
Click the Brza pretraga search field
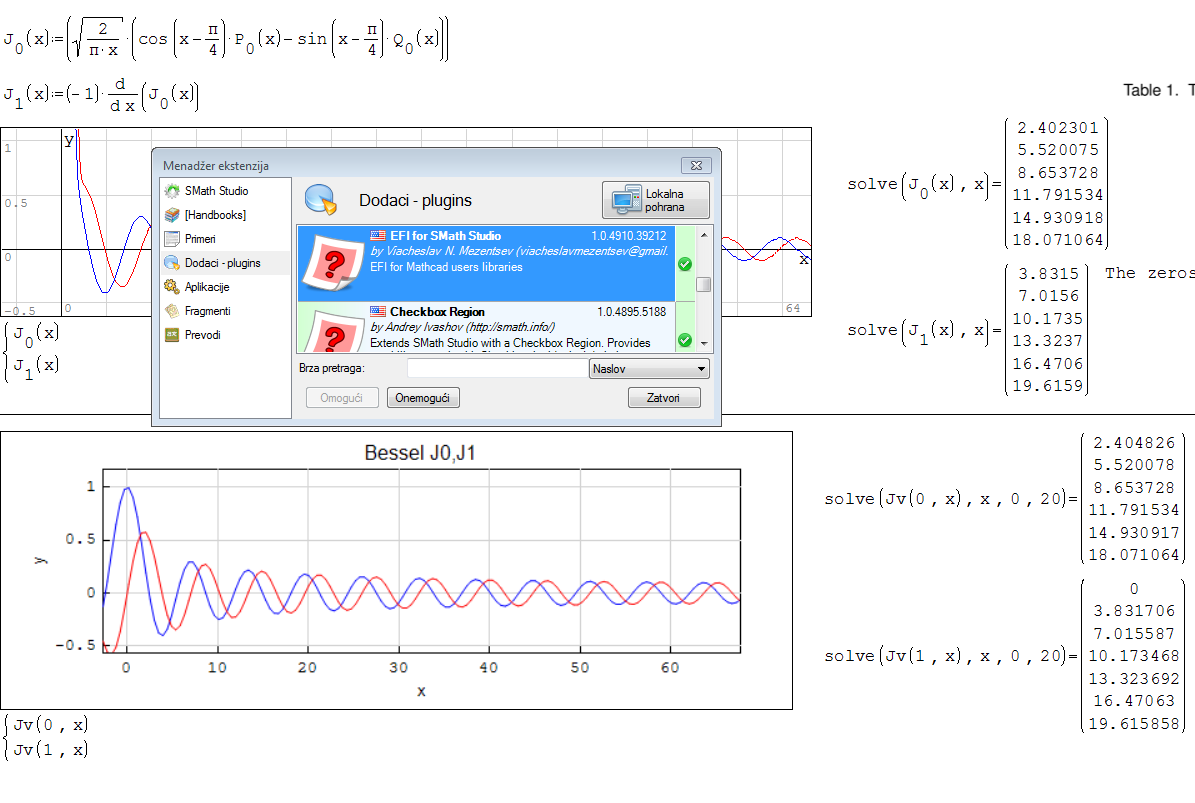497,369
